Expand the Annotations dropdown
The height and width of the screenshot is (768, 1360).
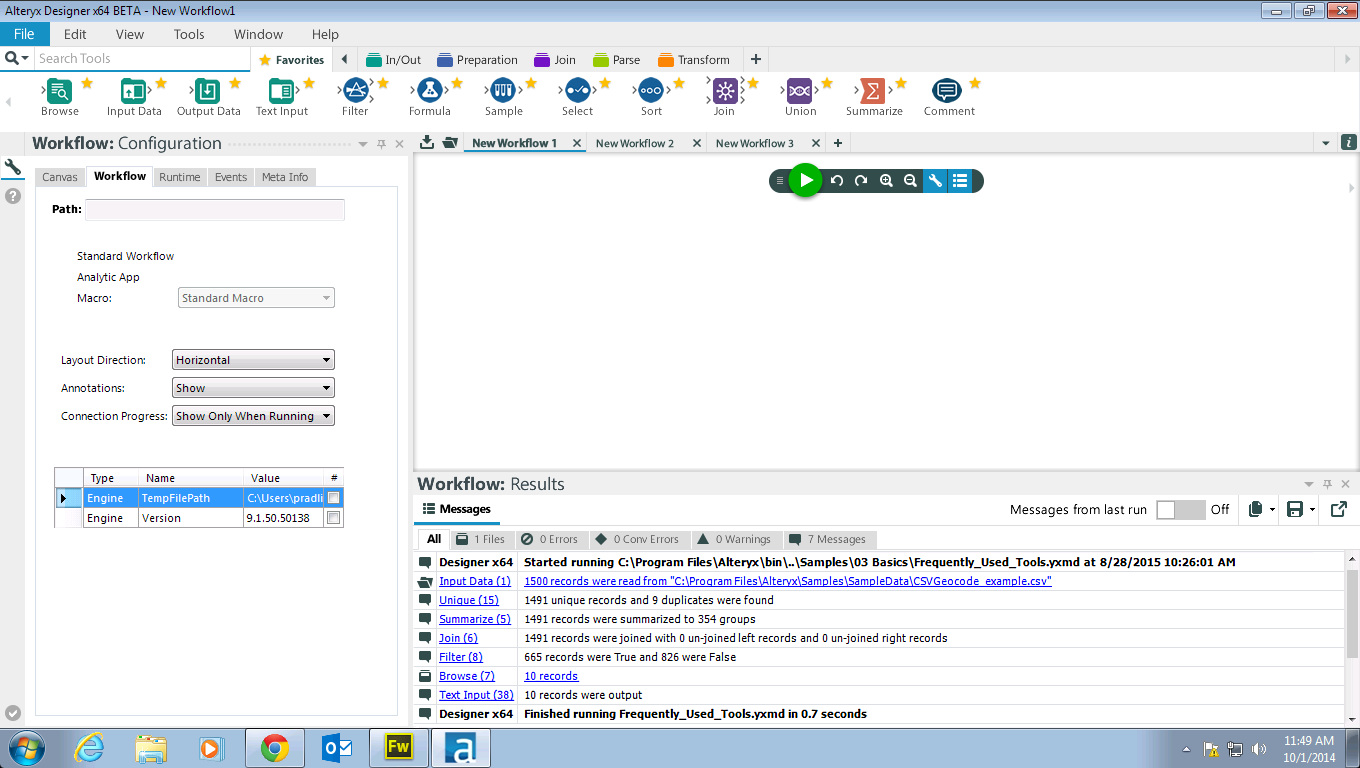(x=253, y=388)
